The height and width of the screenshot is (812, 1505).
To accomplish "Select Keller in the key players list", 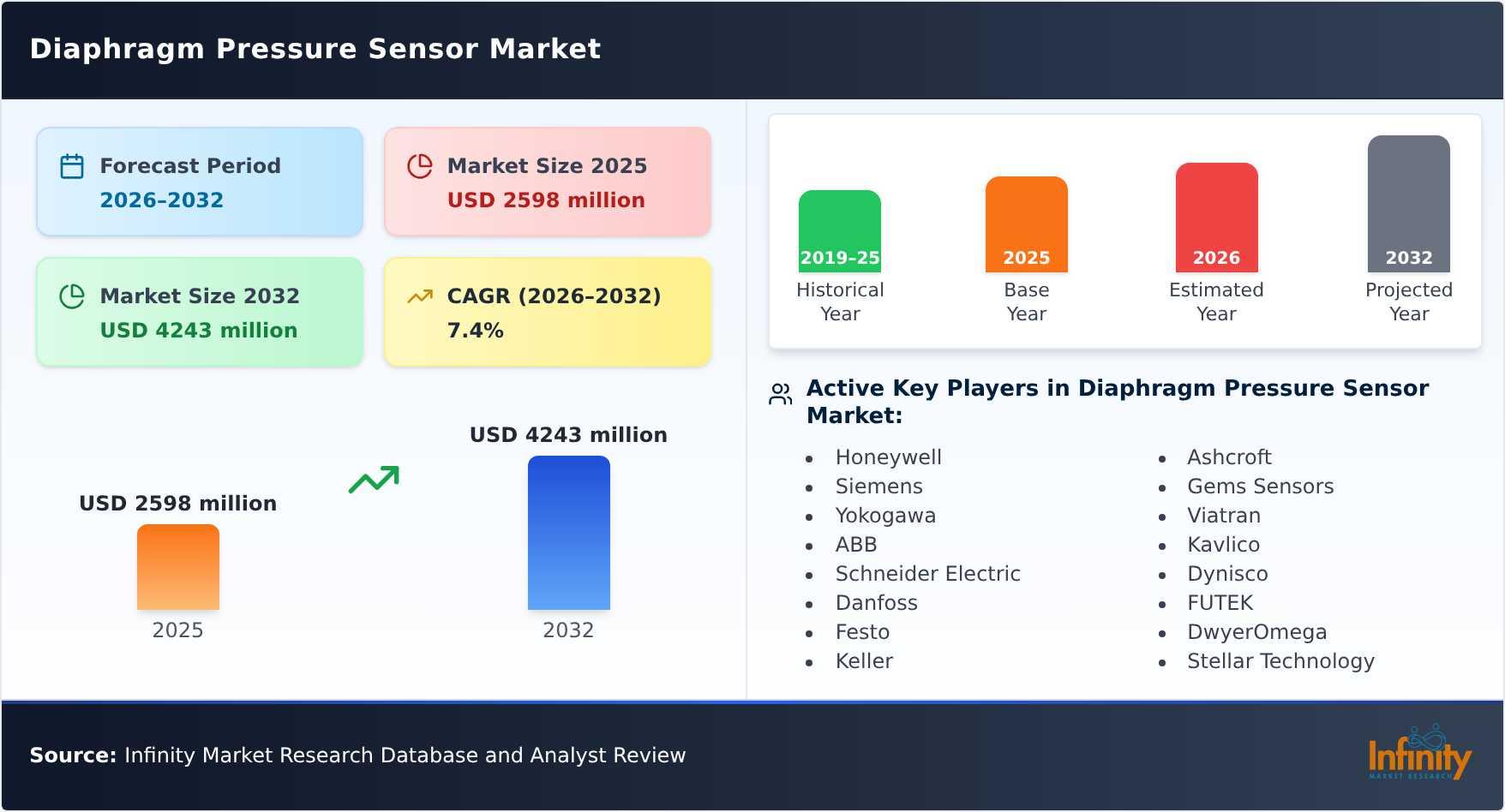I will [865, 661].
